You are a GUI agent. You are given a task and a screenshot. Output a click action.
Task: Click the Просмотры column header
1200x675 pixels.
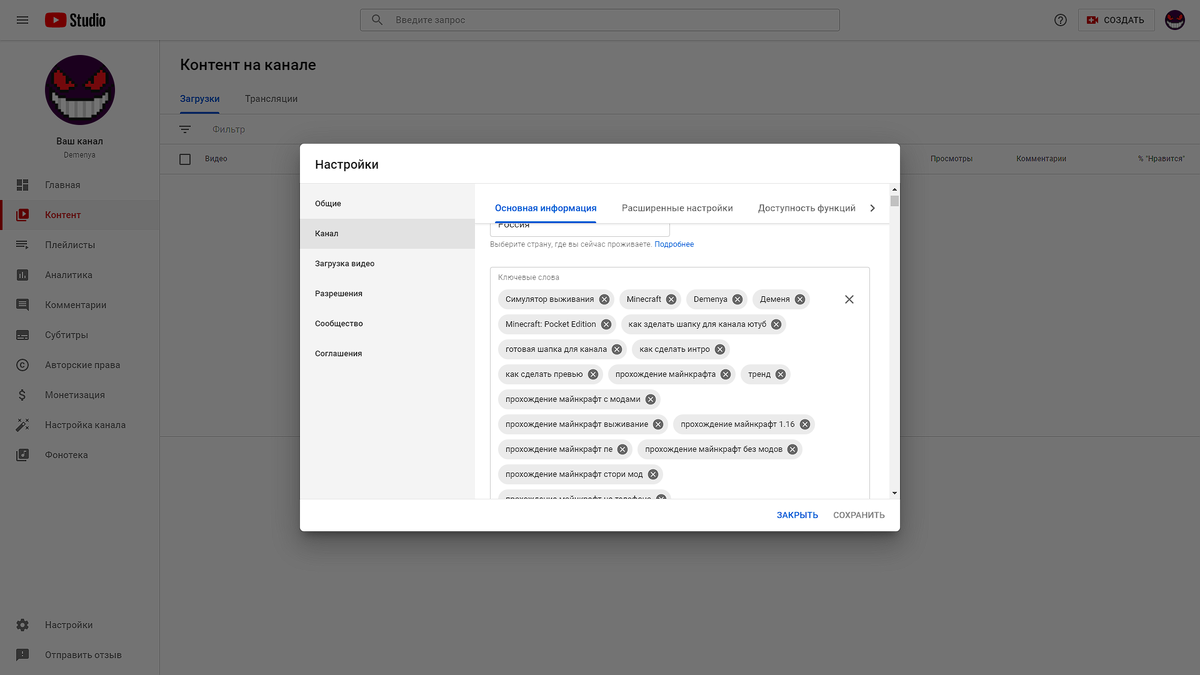coord(951,159)
